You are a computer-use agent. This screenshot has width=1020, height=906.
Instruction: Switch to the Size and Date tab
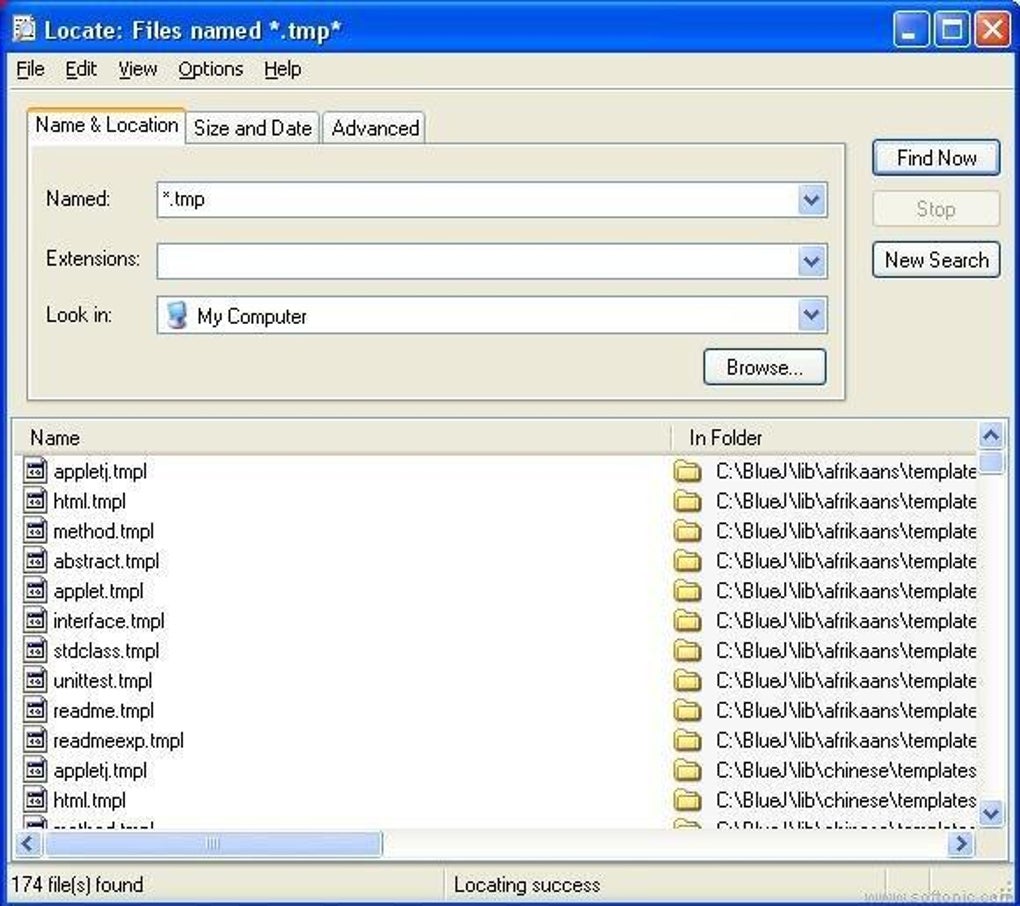(x=253, y=127)
